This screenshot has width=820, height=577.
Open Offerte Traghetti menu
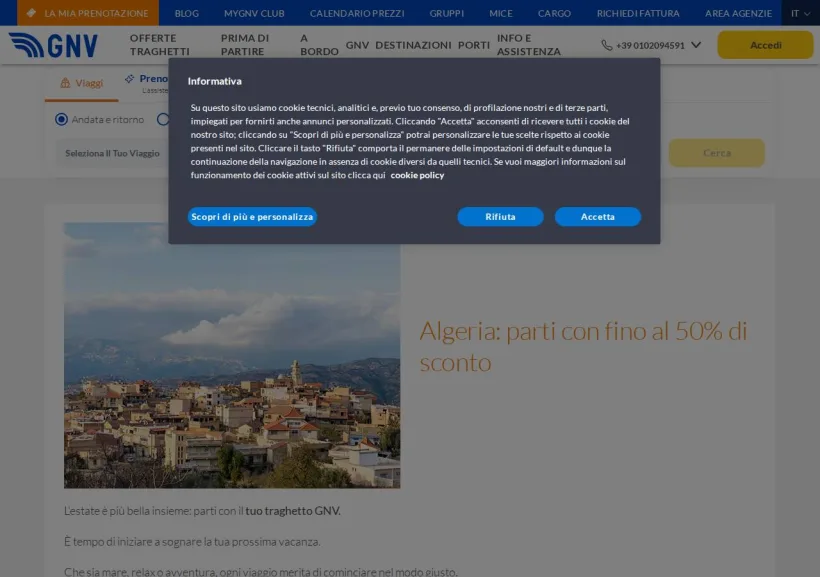(x=160, y=45)
